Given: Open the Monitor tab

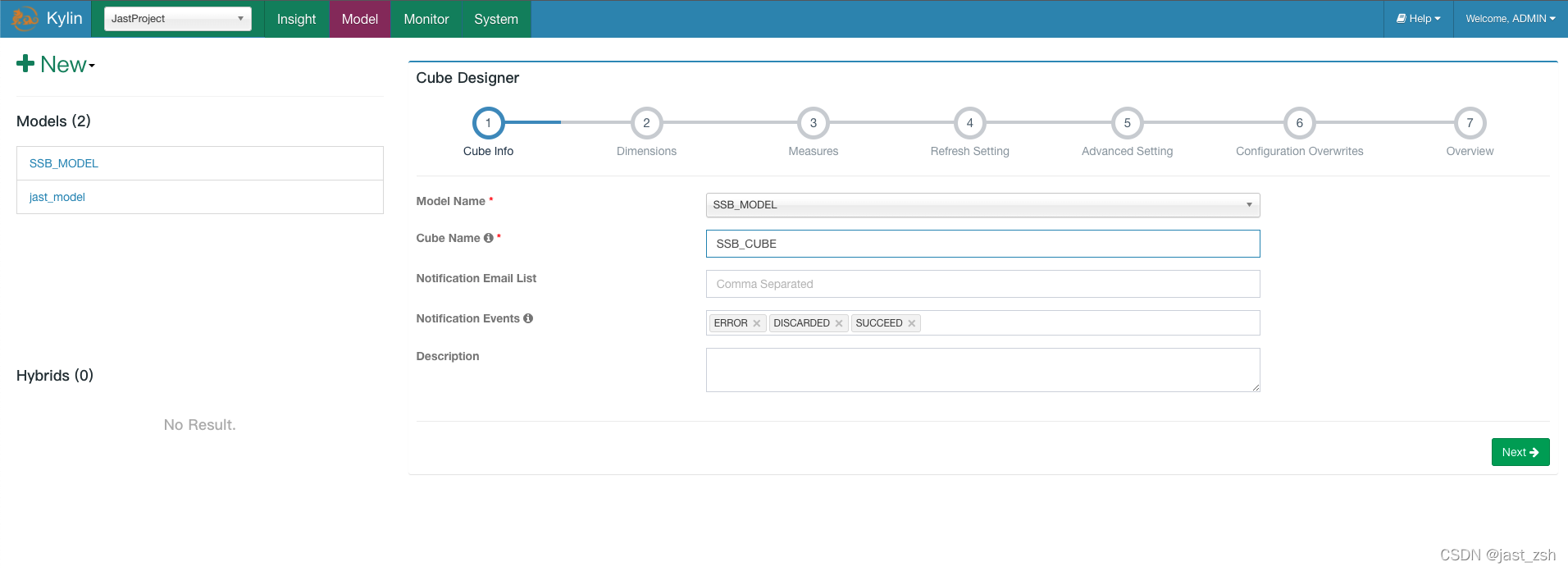Looking at the screenshot, I should click(426, 19).
